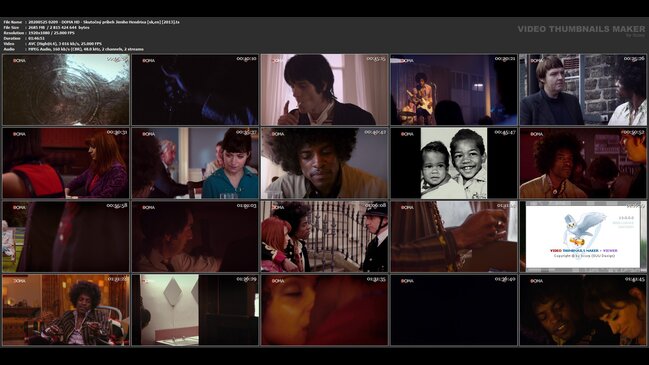Screen dimensions: 649x365
Task: Click the DOMA logo on the redhead woman thumbnail
Action: tap(19, 134)
